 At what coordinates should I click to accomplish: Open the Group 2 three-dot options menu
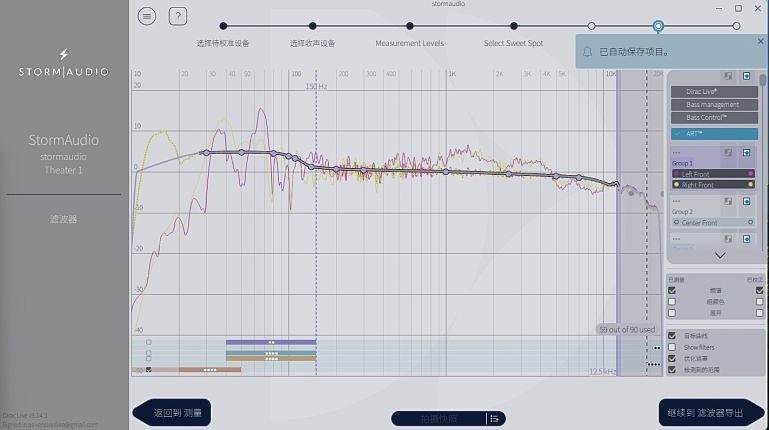[676, 201]
